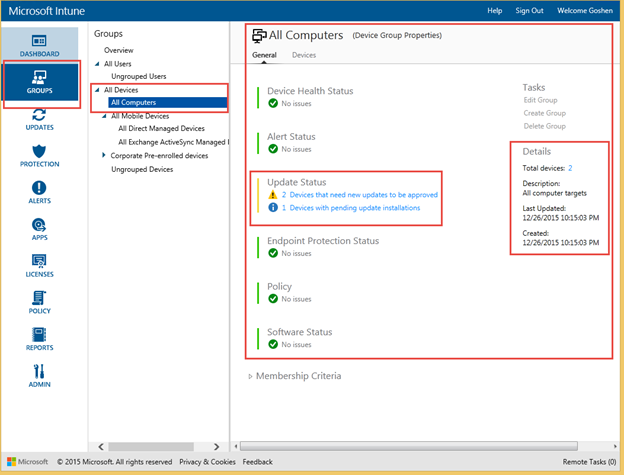The width and height of the screenshot is (624, 475).
Task: Click the blue info icon for pending updates
Action: click(273, 207)
